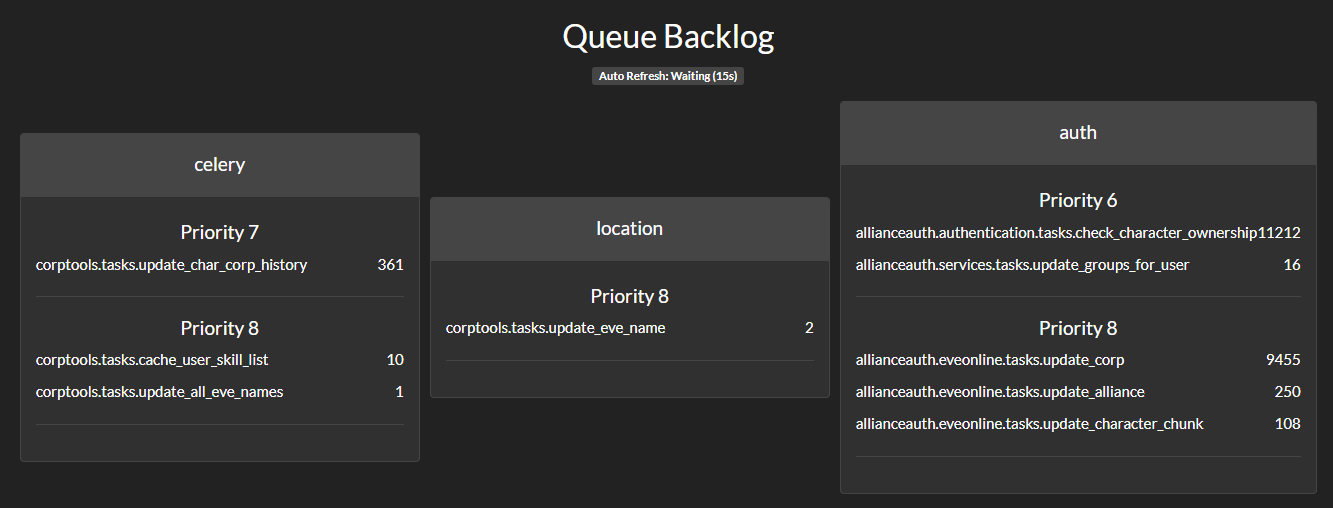The width and height of the screenshot is (1333, 508).
Task: Select the Queue Backlog page title
Action: pyautogui.click(x=667, y=37)
